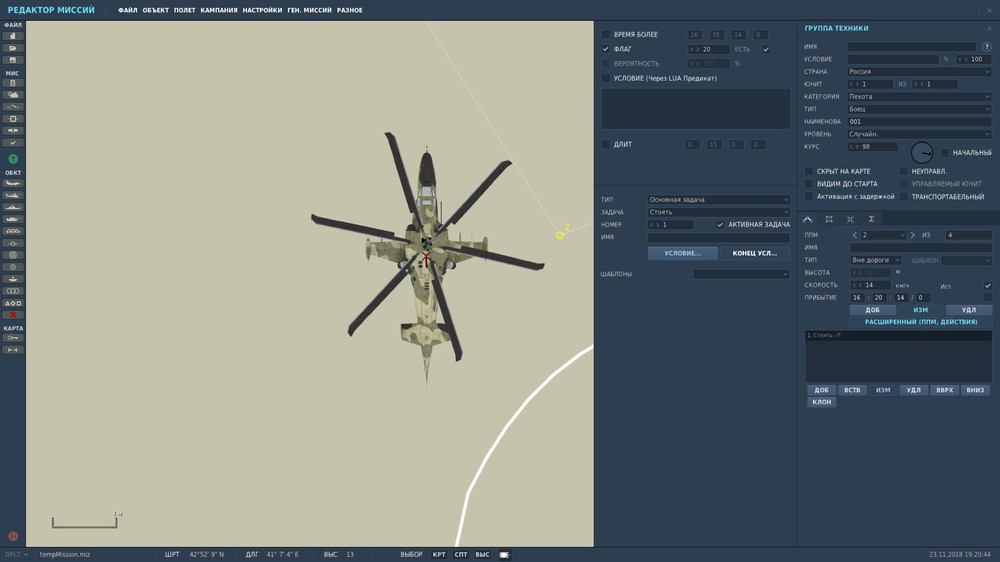Open the ЗАДАЧА dropdown showing Стоять
Screen dimensions: 1000x562
[x=719, y=212]
